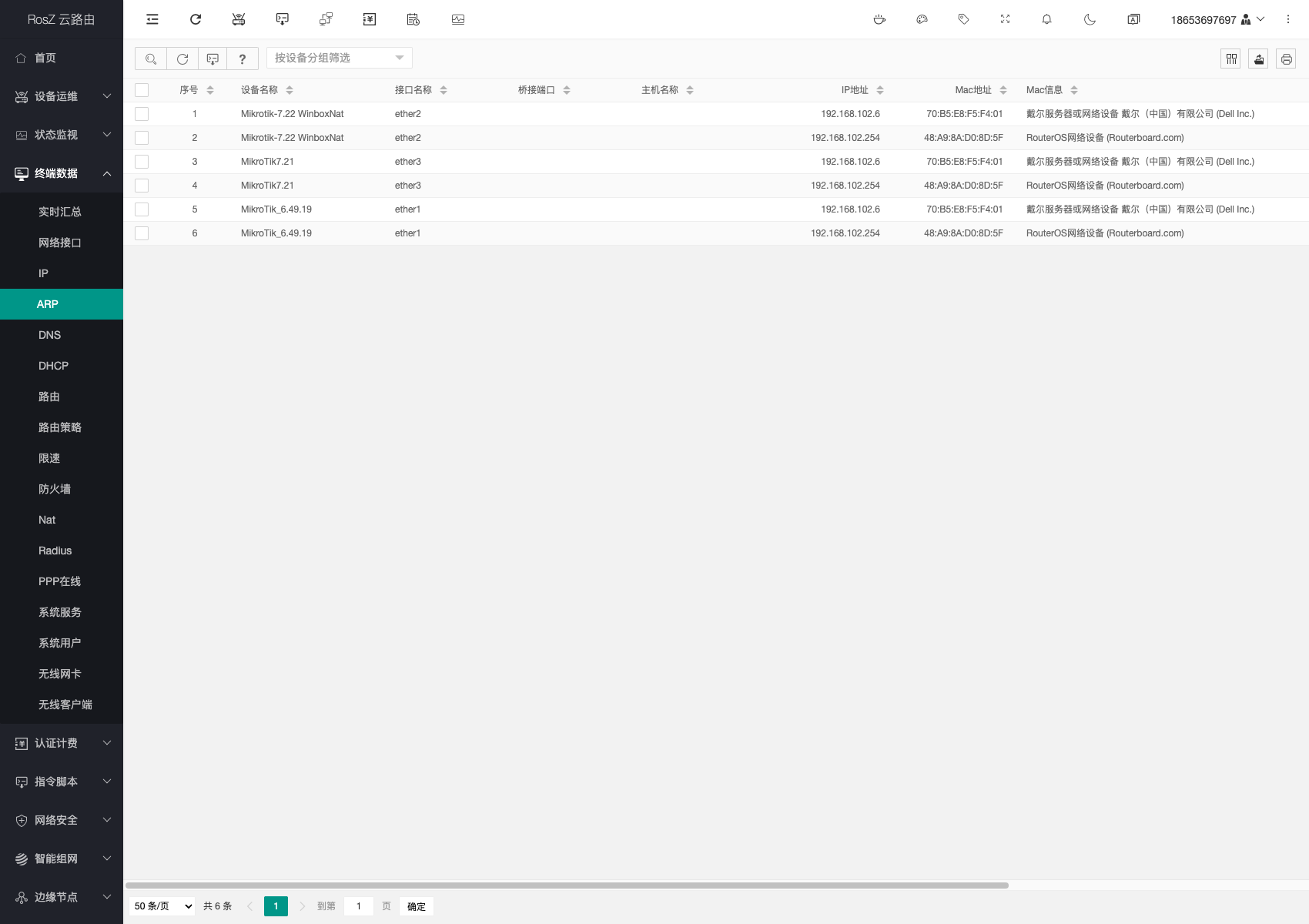
Task: Enter fullscreen using the expand icon
Action: 1005,19
